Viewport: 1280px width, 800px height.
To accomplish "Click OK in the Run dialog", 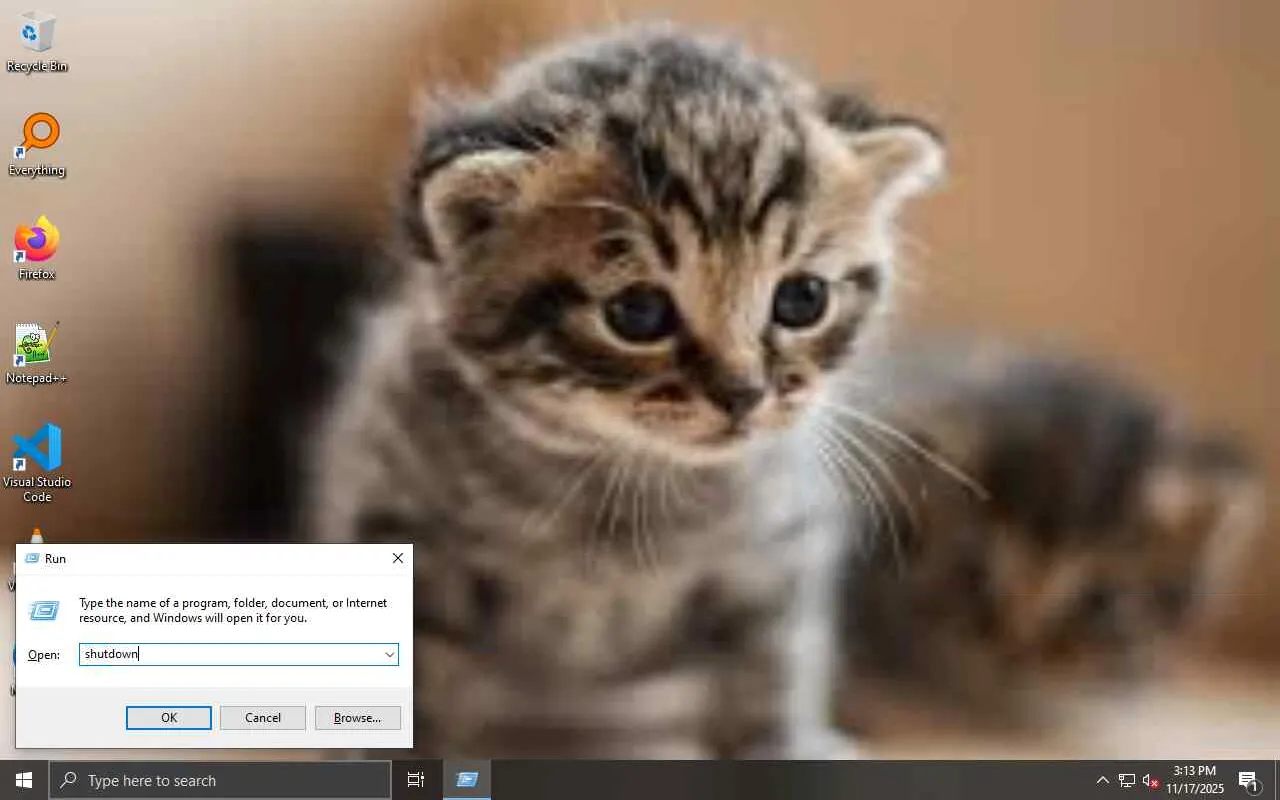I will click(169, 718).
